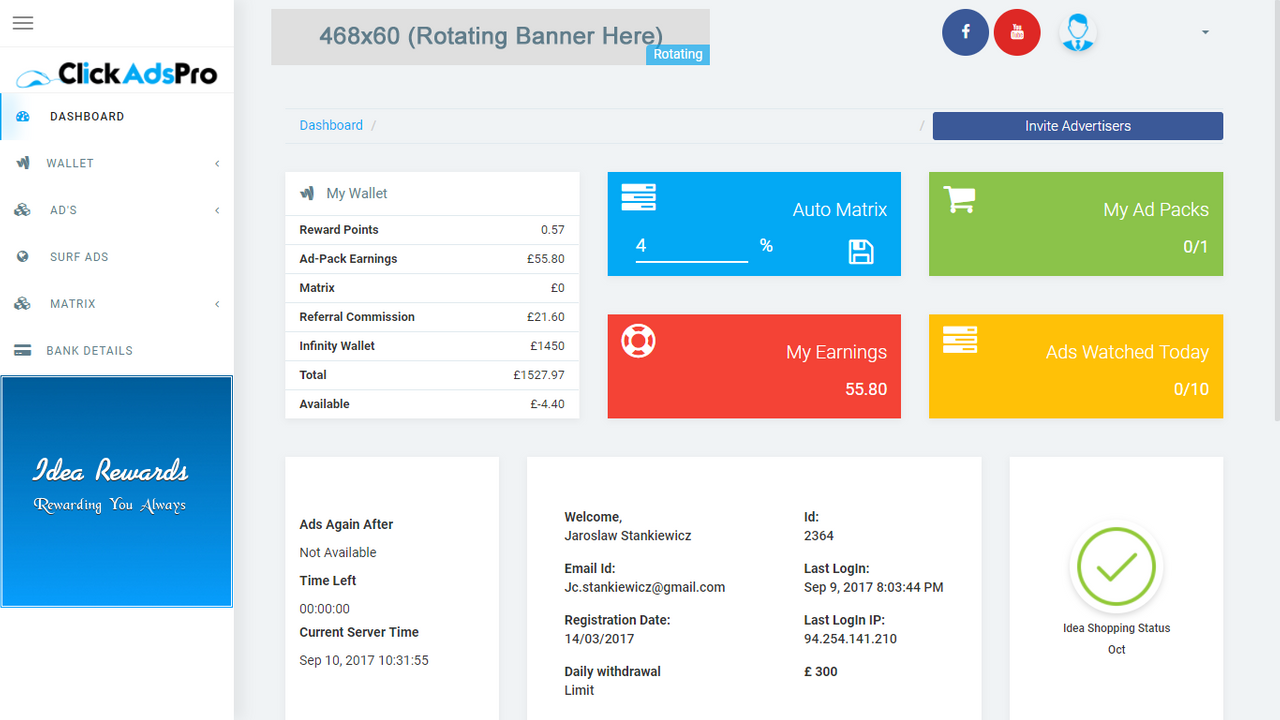Open the hamburger menu icon
This screenshot has width=1280, height=720.
[x=23, y=23]
